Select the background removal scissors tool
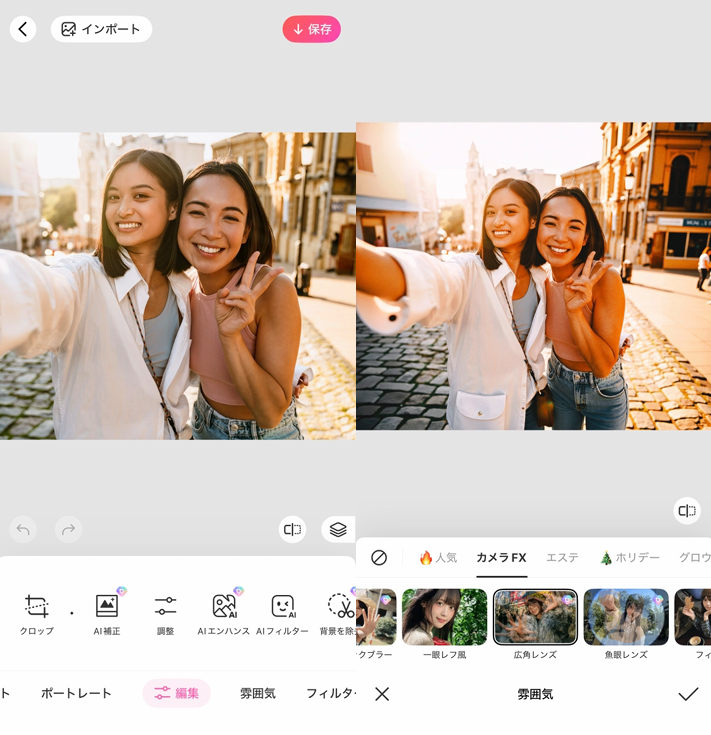This screenshot has height=735, width=711. [x=338, y=615]
